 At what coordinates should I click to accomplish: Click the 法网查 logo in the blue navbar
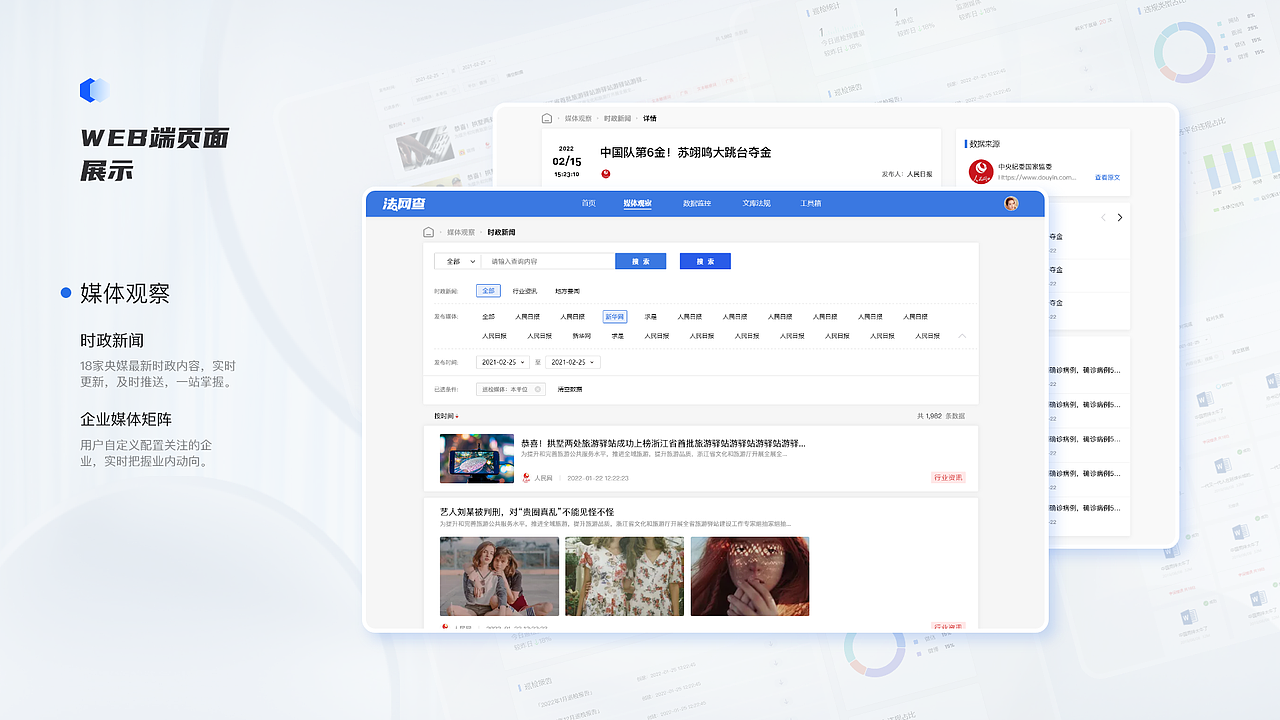point(405,203)
